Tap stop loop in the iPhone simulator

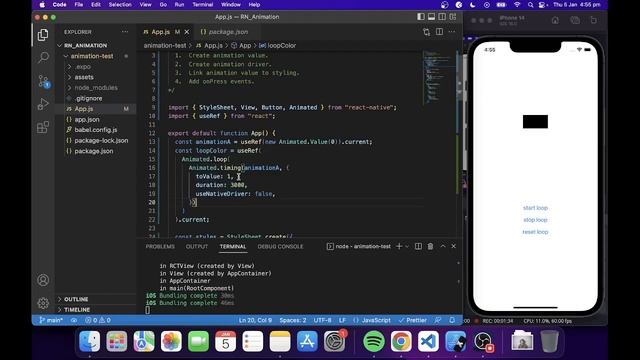(535, 220)
